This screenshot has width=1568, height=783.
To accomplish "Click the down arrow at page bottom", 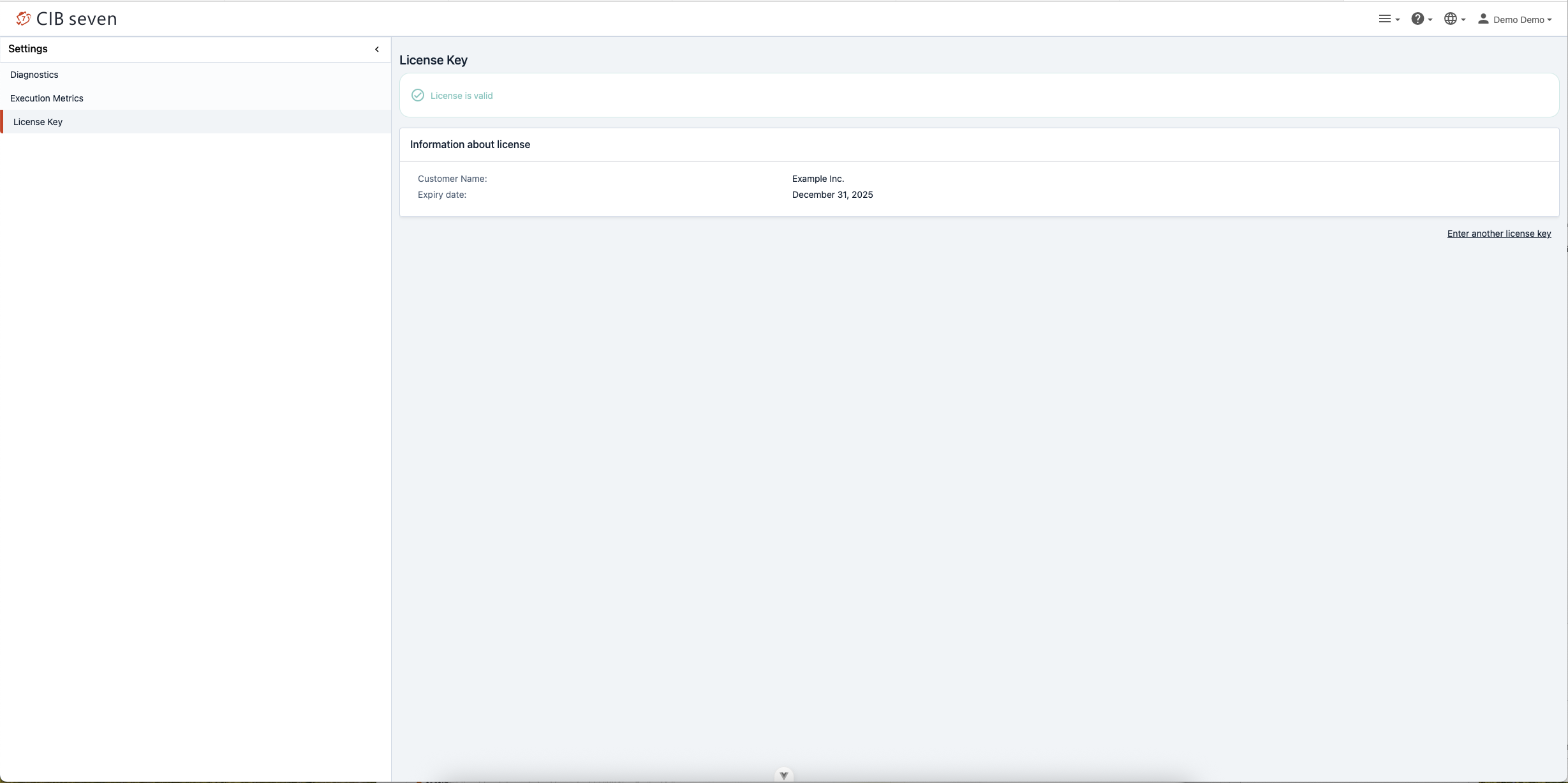I will click(x=784, y=775).
